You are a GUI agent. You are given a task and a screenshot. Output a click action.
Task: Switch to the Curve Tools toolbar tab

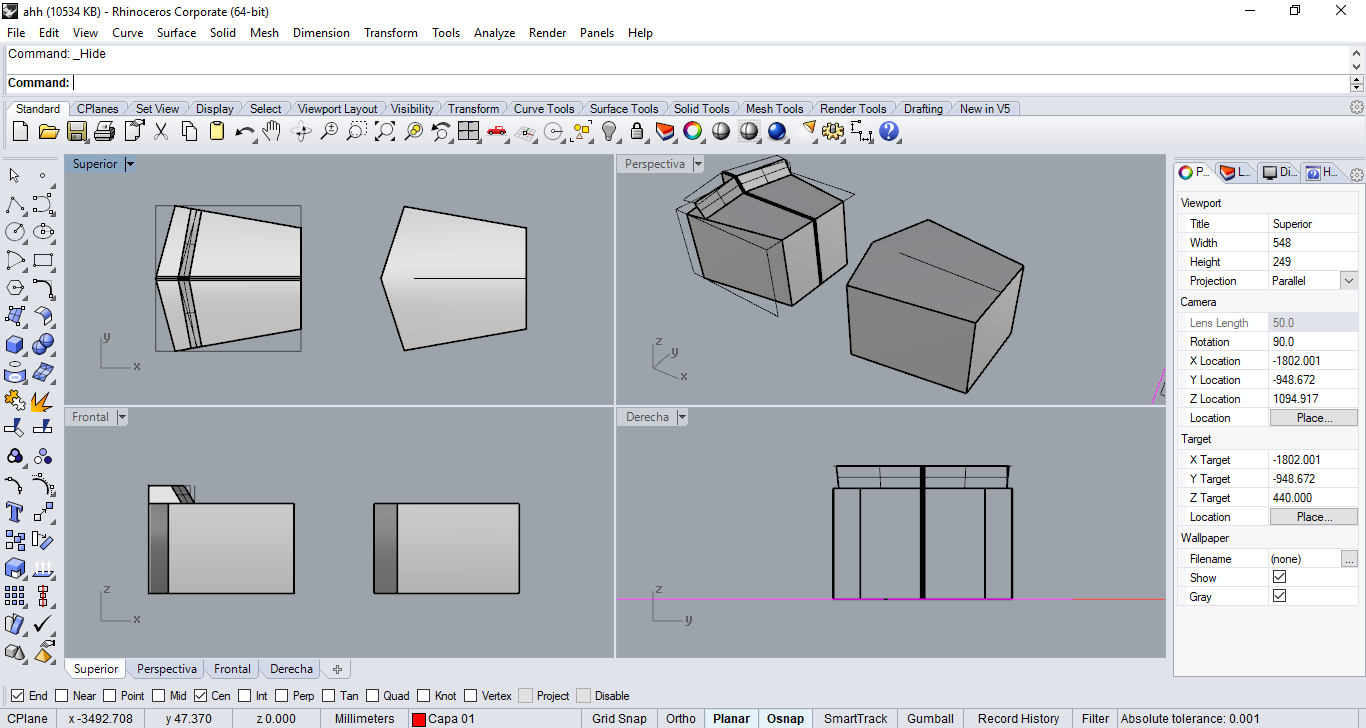tap(544, 109)
